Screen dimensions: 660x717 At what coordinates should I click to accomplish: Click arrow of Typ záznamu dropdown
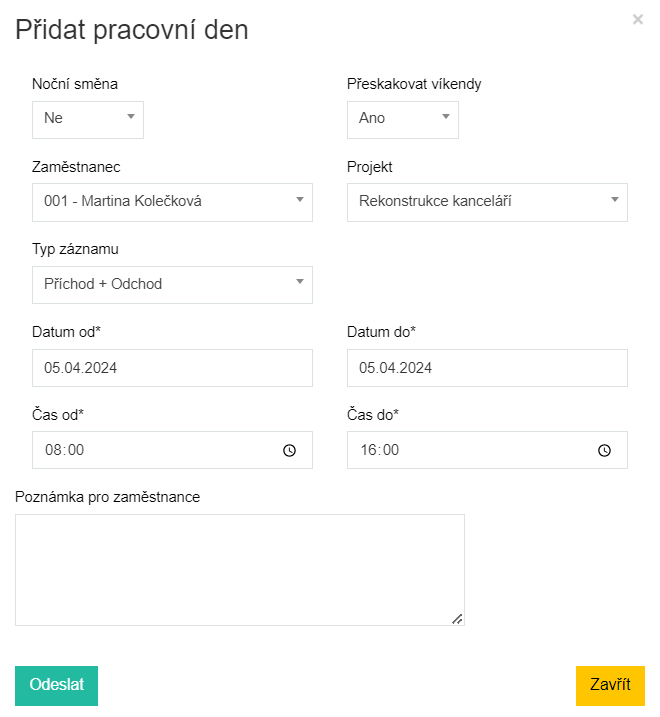[300, 282]
